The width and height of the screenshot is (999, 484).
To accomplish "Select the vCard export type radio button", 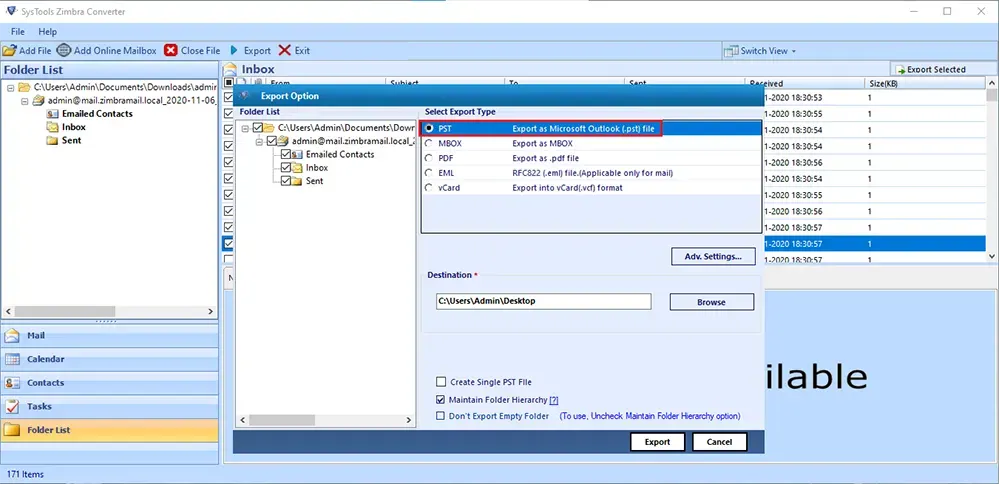I will [x=429, y=188].
